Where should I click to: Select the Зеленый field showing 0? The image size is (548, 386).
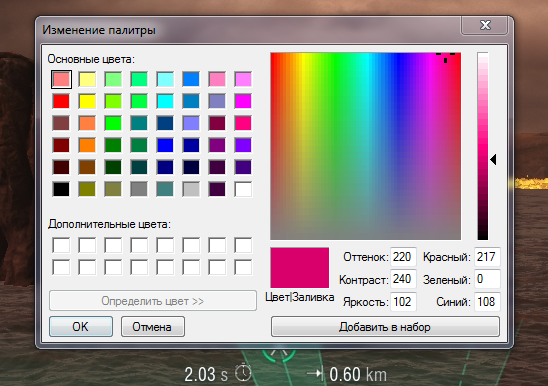tap(487, 279)
